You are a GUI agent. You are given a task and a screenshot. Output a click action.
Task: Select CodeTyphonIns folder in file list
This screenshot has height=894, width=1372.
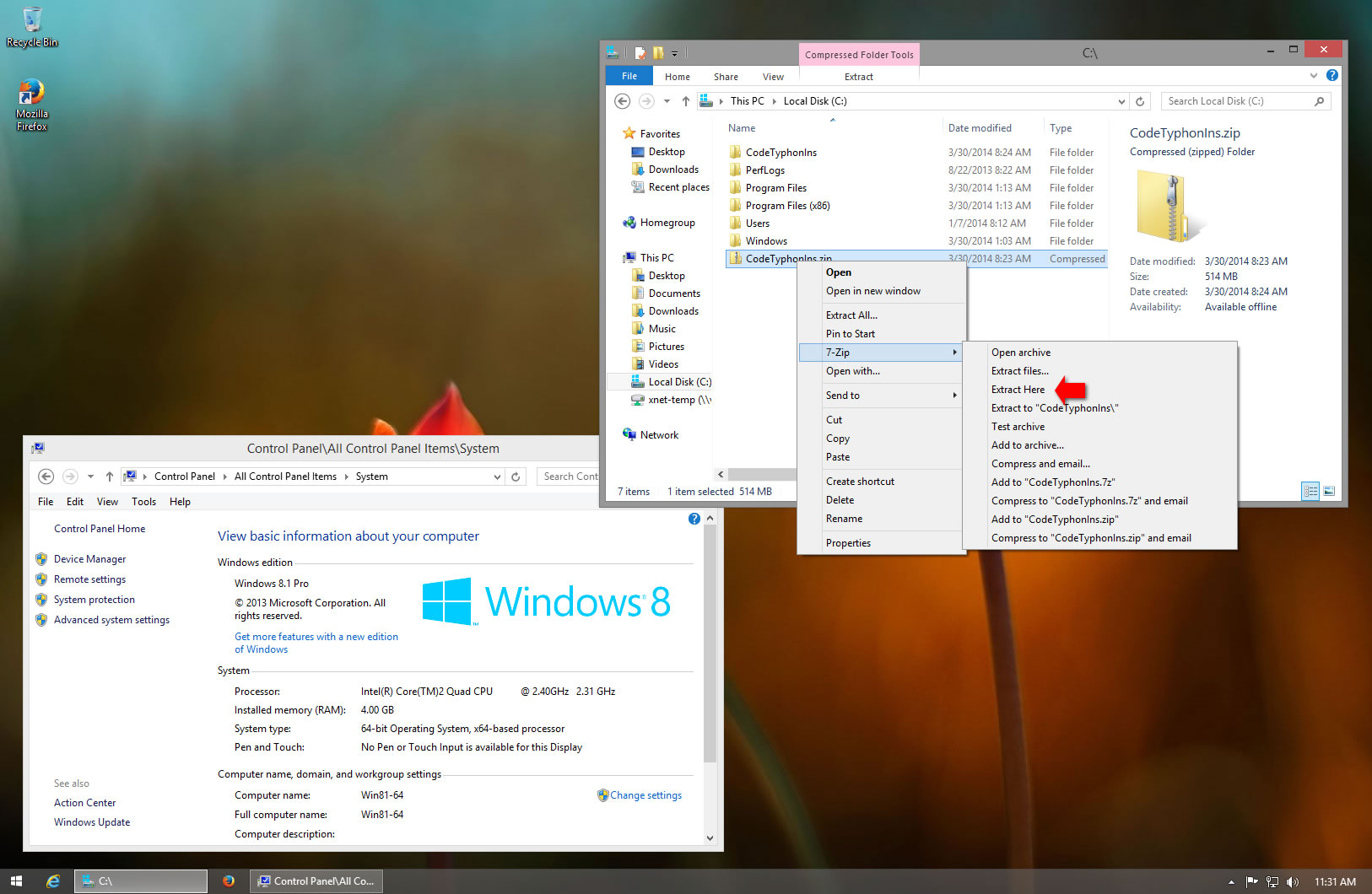pyautogui.click(x=781, y=153)
